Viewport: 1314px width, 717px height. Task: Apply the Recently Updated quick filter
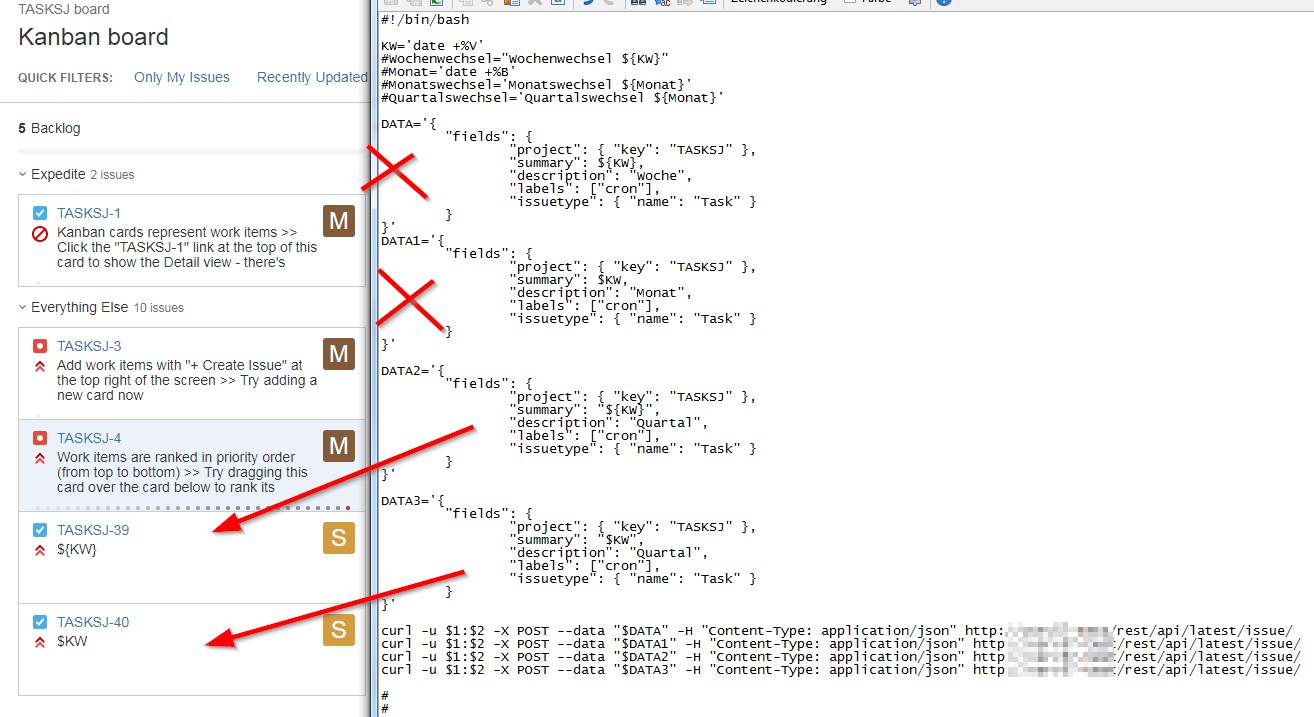point(312,77)
